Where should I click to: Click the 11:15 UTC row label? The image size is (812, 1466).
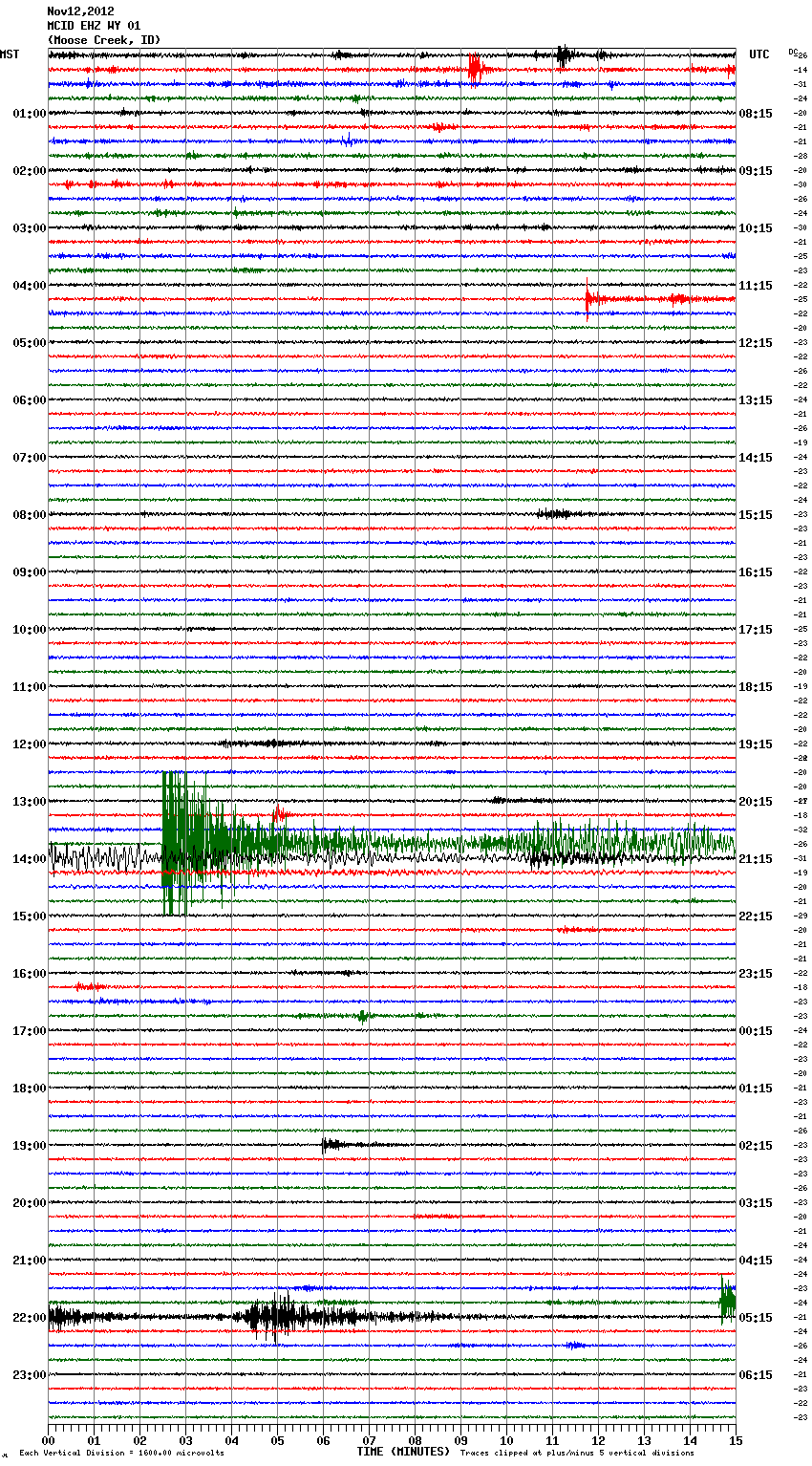coord(756,286)
